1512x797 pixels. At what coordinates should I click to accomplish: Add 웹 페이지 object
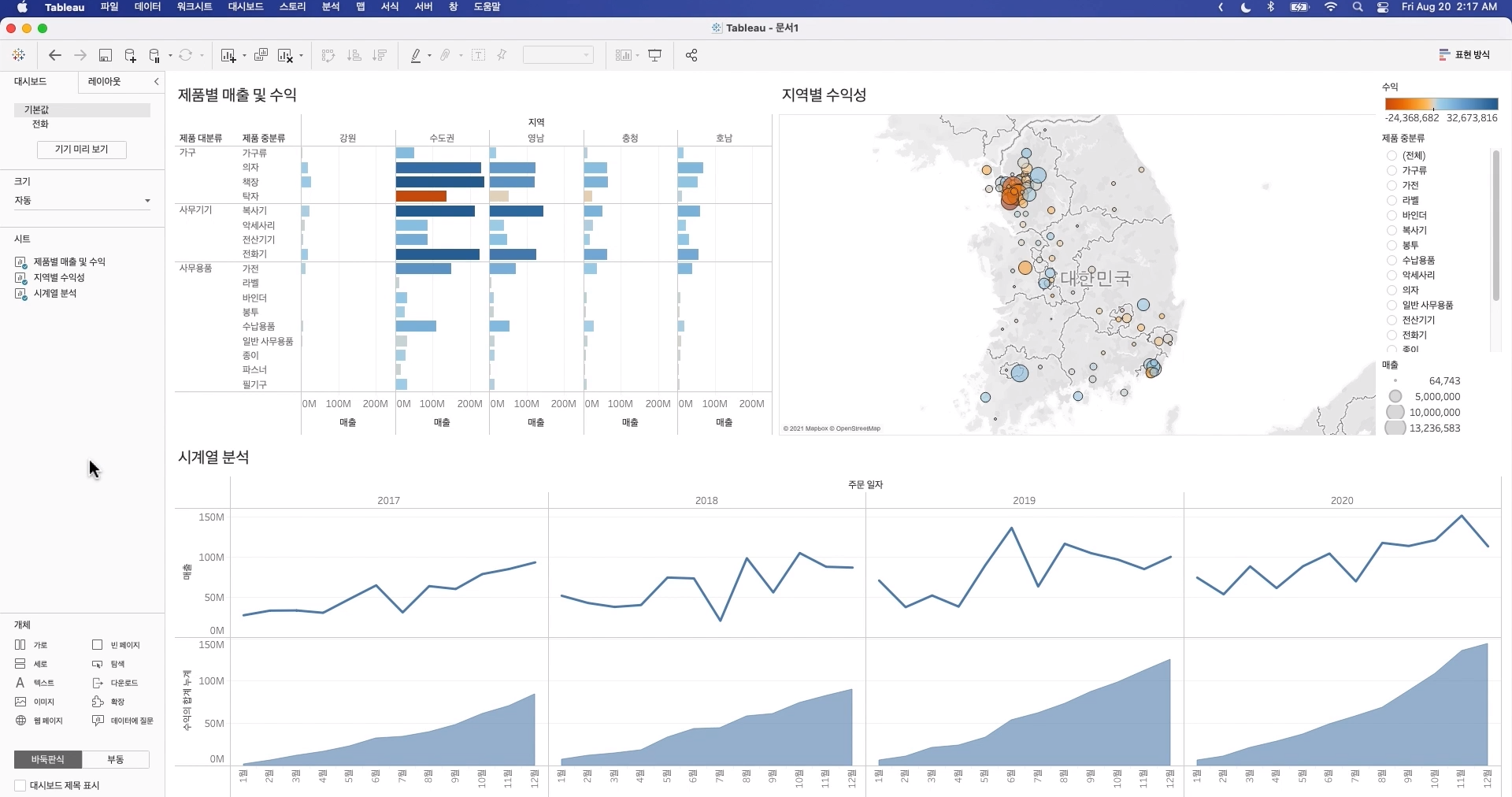[39, 721]
